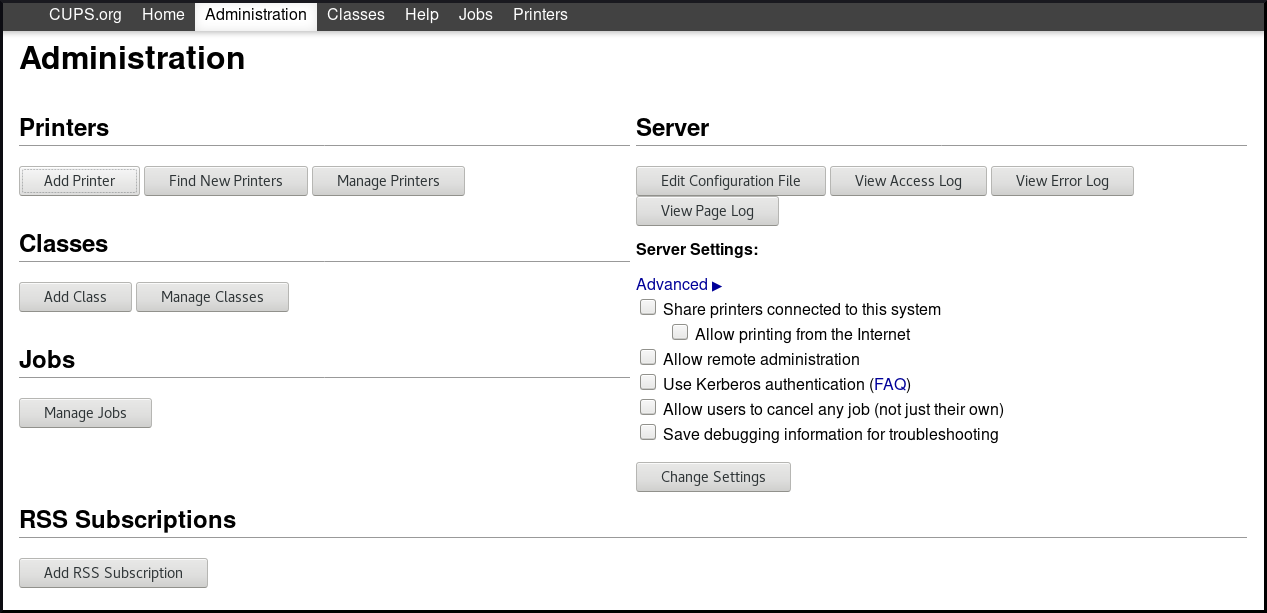Open Manage Classes

(x=212, y=297)
